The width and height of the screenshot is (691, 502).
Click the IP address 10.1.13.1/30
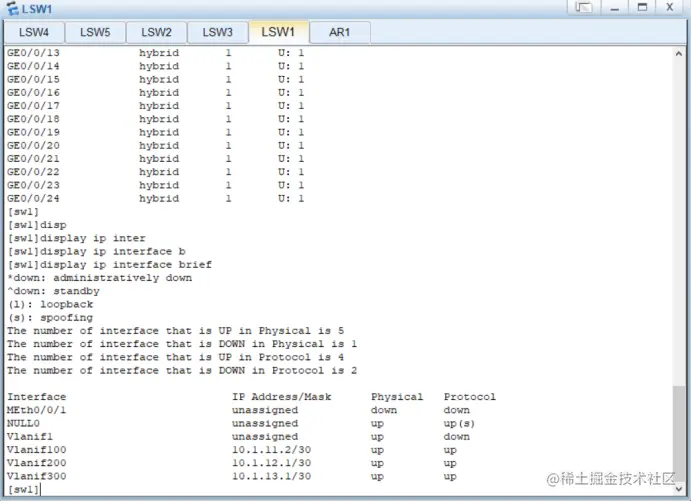pyautogui.click(x=271, y=476)
